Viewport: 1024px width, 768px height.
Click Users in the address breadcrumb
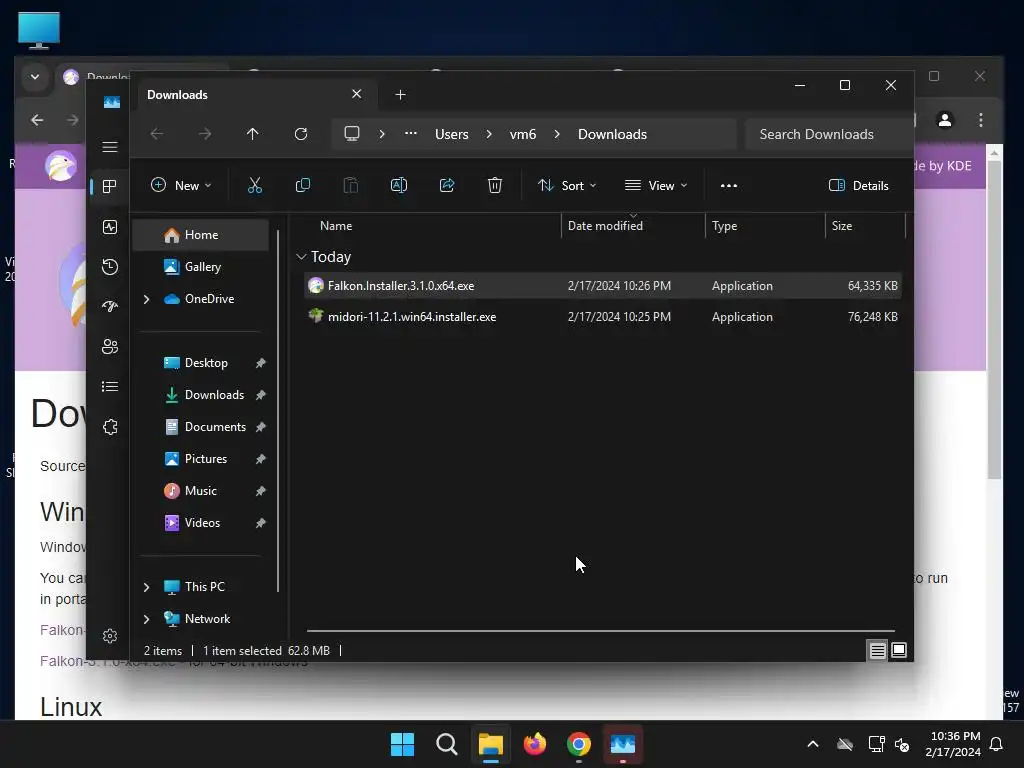coord(452,134)
